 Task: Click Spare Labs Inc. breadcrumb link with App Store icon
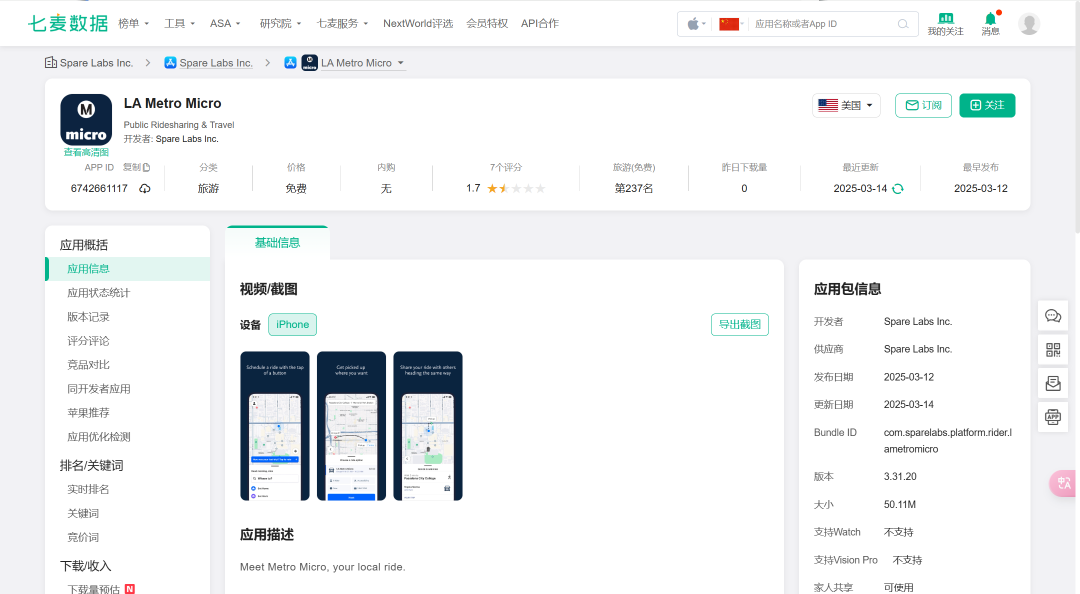click(x=216, y=63)
